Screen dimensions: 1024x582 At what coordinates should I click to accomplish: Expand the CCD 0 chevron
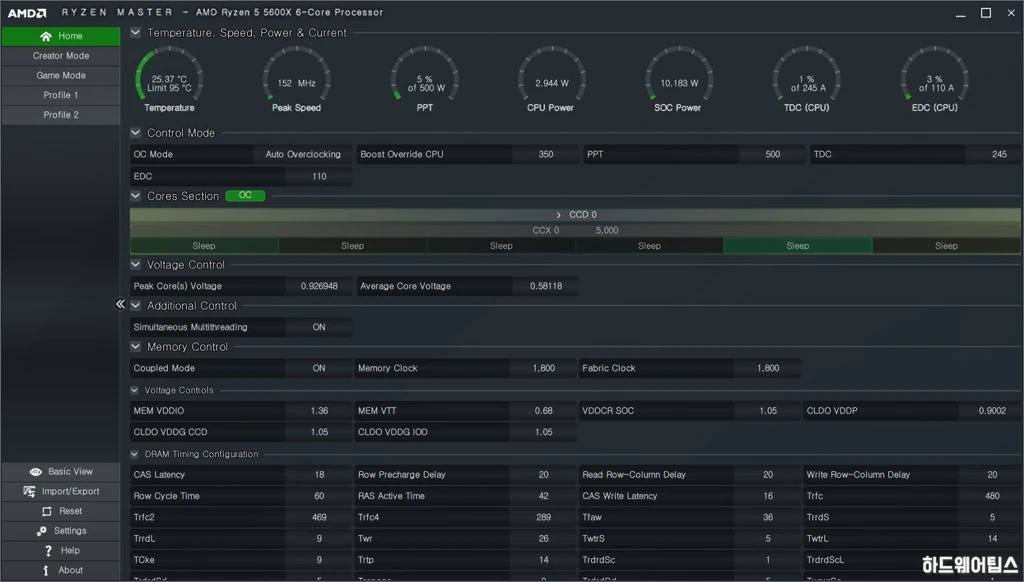tap(558, 215)
